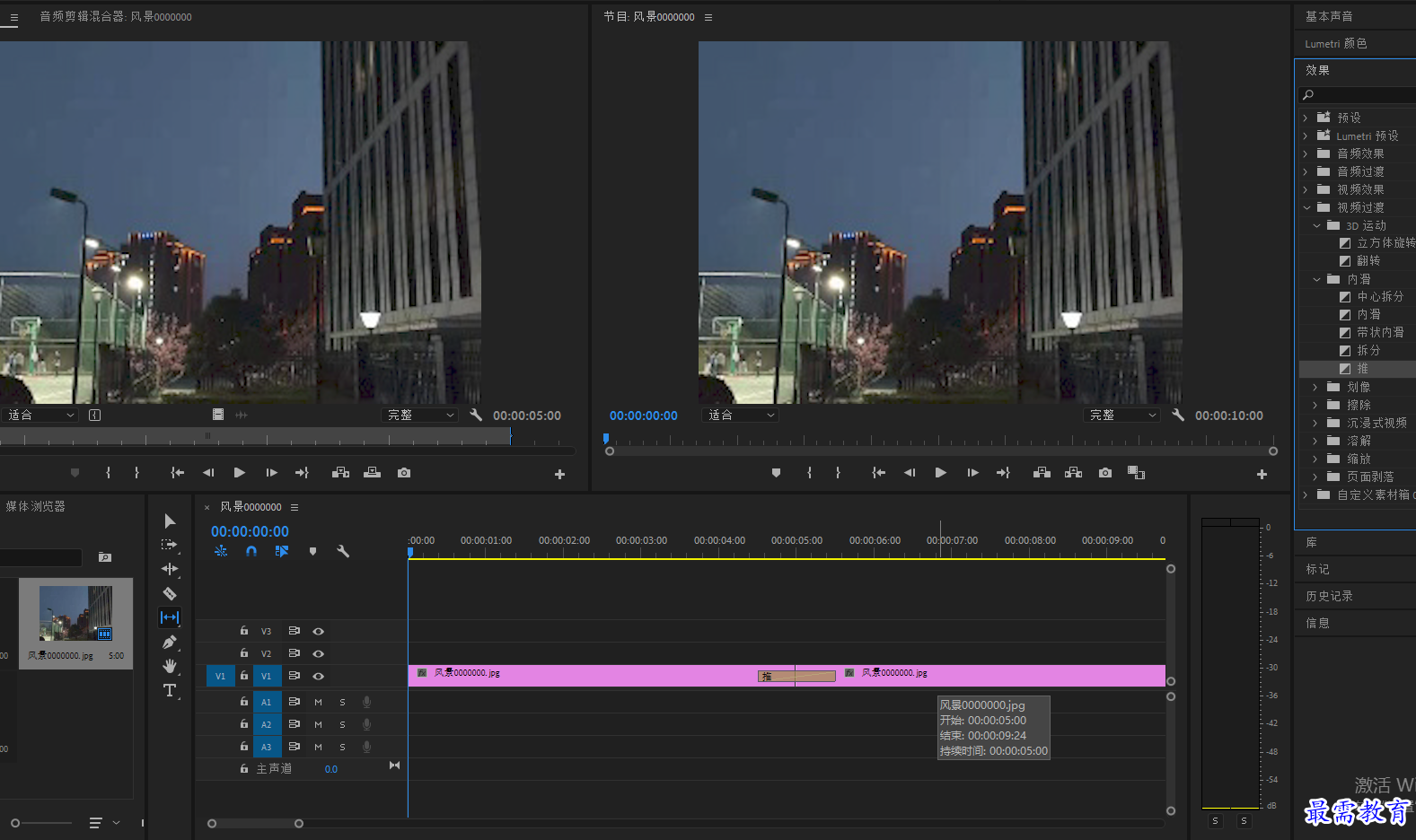Add marker in program monitor
Image resolution: width=1416 pixels, height=840 pixels.
coord(776,473)
